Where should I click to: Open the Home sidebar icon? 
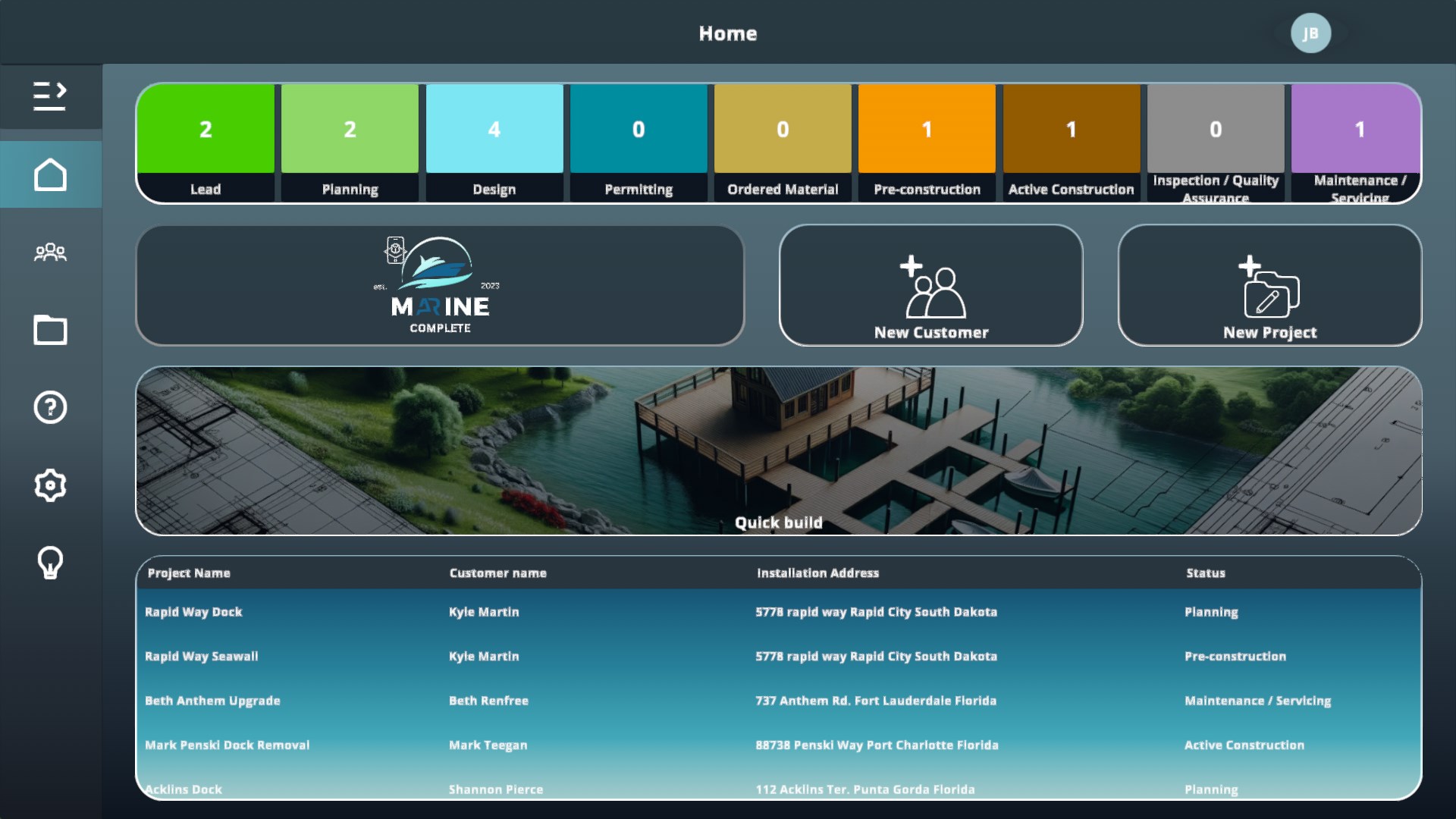(x=50, y=175)
